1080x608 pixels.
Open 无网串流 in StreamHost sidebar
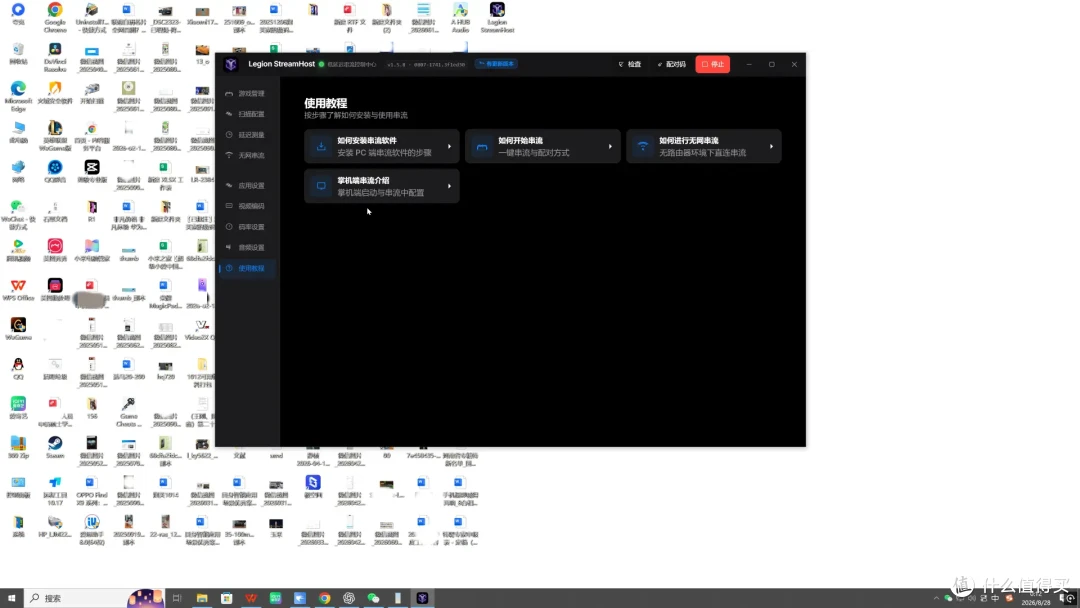[x=247, y=156]
